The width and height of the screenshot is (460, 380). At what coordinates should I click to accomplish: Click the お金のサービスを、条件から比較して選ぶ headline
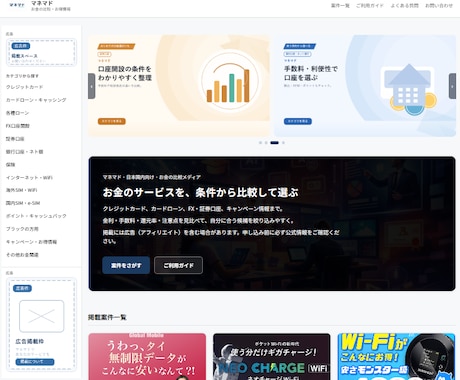point(200,192)
